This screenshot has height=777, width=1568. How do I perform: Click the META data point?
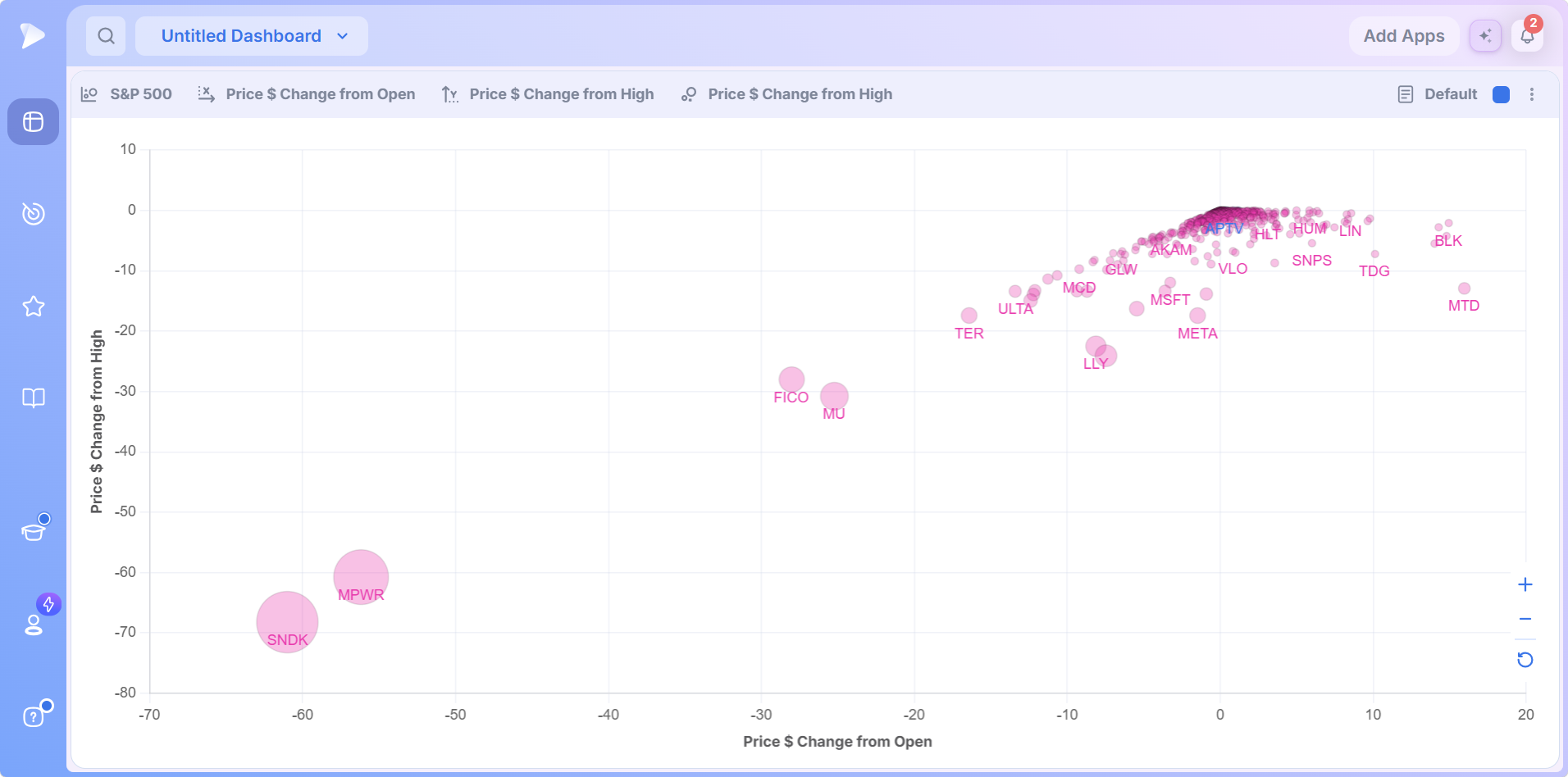click(1197, 316)
